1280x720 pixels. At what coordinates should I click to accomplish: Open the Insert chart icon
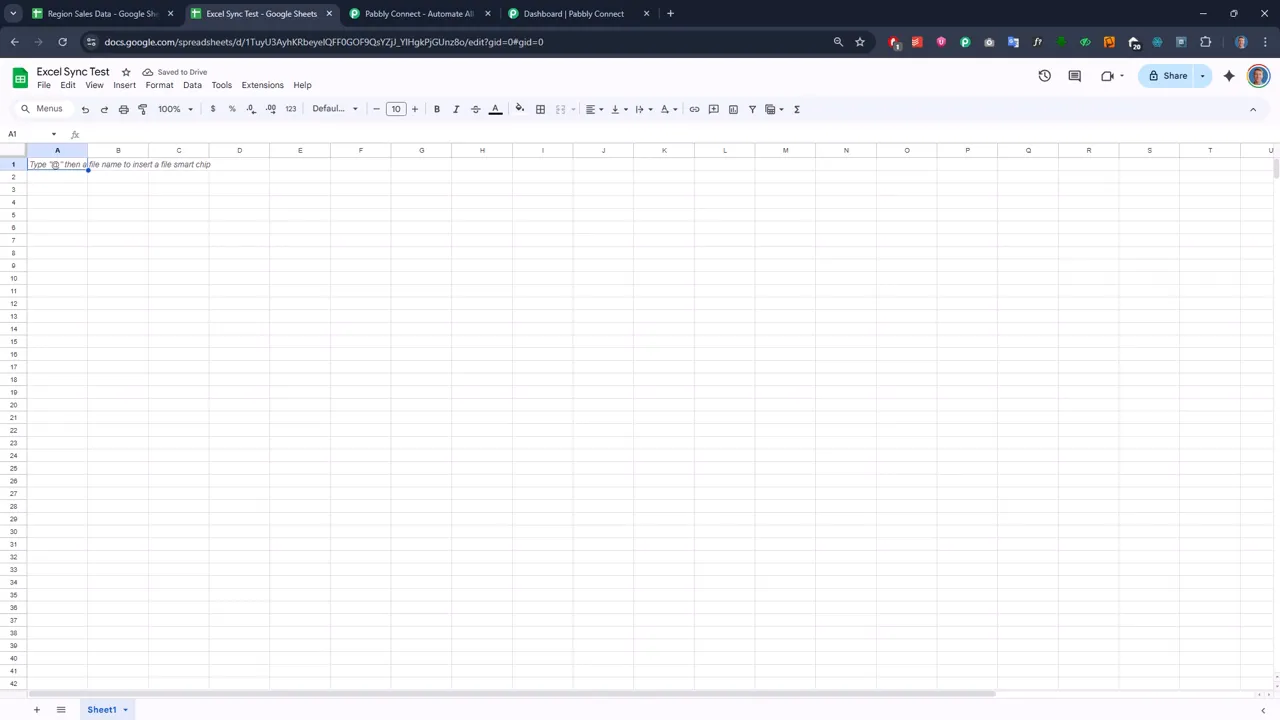pyautogui.click(x=733, y=109)
